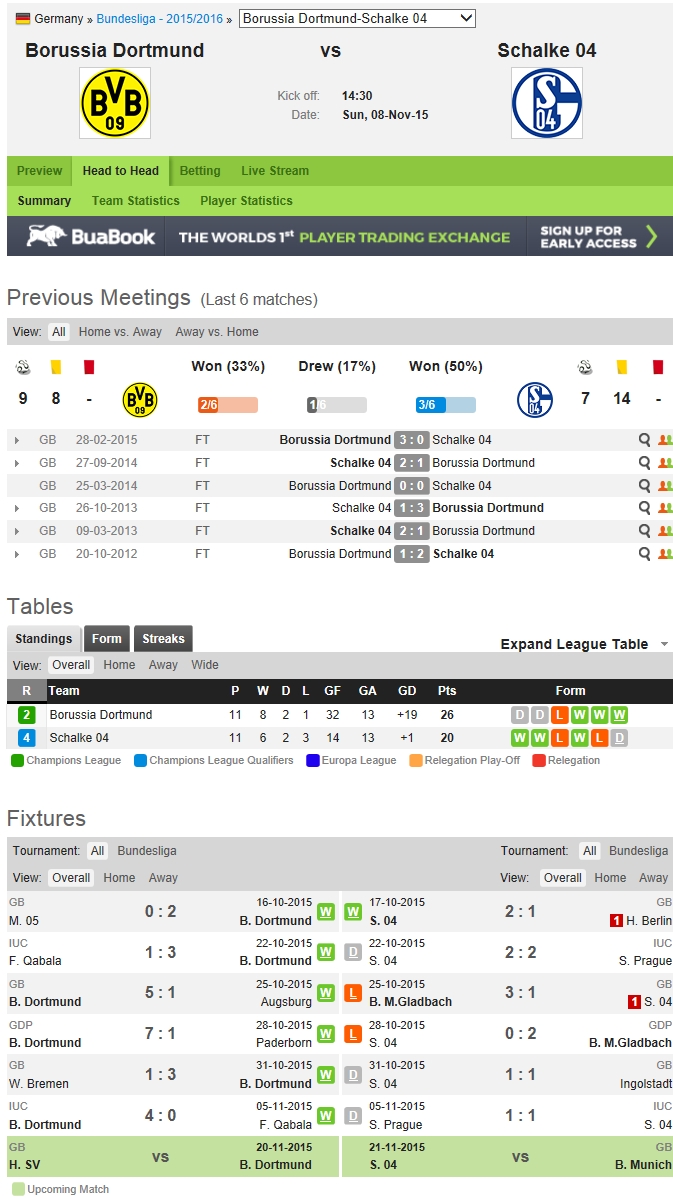The image size is (673, 1198).
Task: Click the Borussia Dortmund crest in the header
Action: click(x=115, y=103)
